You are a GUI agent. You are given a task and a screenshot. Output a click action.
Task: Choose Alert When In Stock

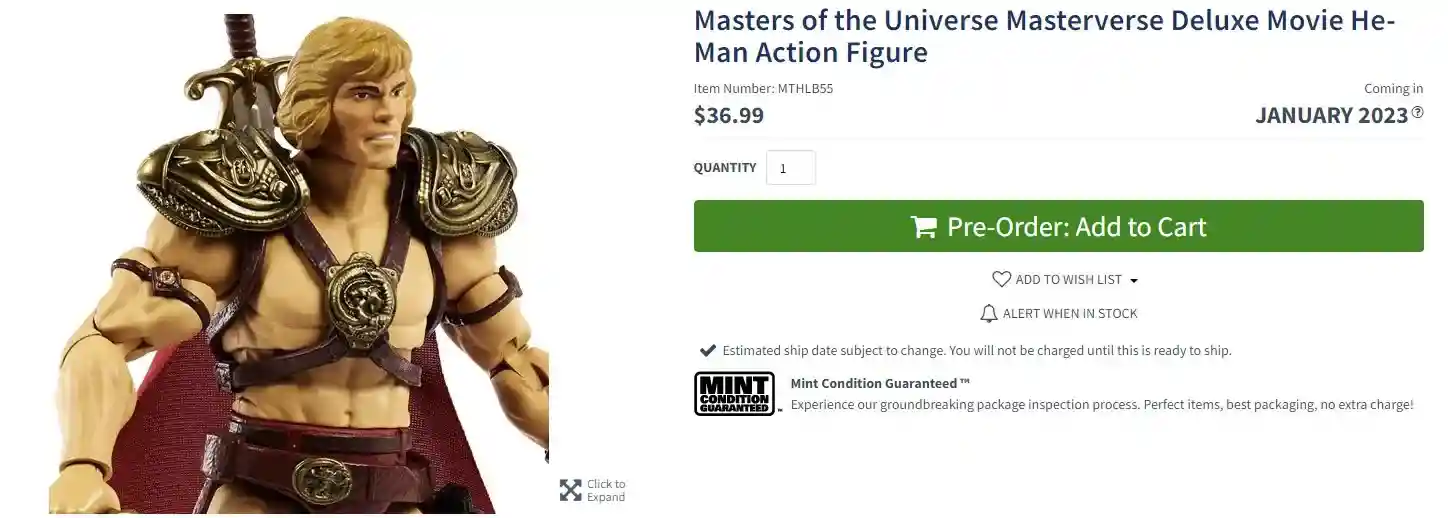pos(1070,314)
